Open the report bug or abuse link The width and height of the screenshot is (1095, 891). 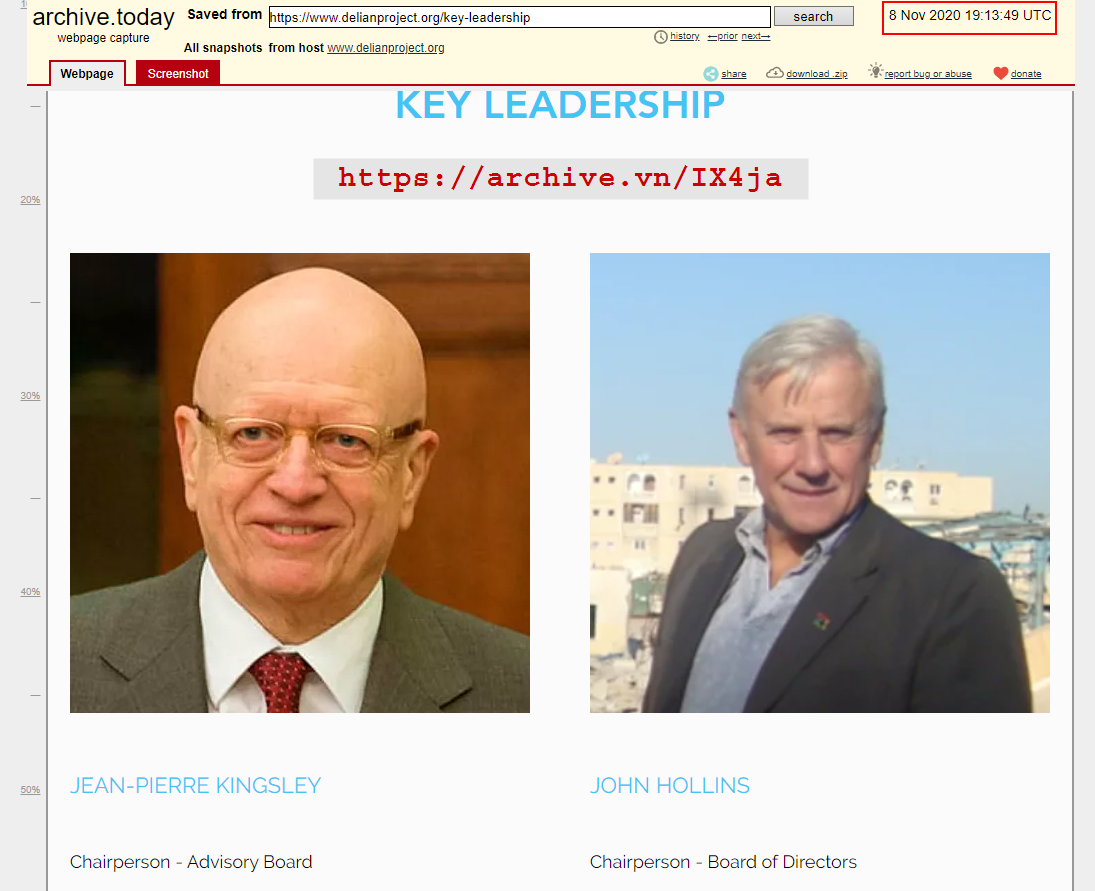(927, 74)
